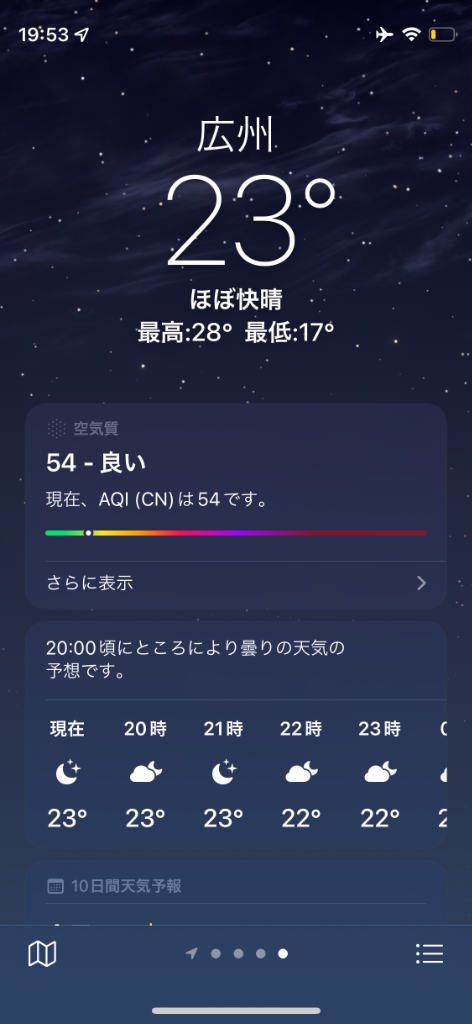Open the weather map icon
The height and width of the screenshot is (1024, 472).
pyautogui.click(x=42, y=954)
